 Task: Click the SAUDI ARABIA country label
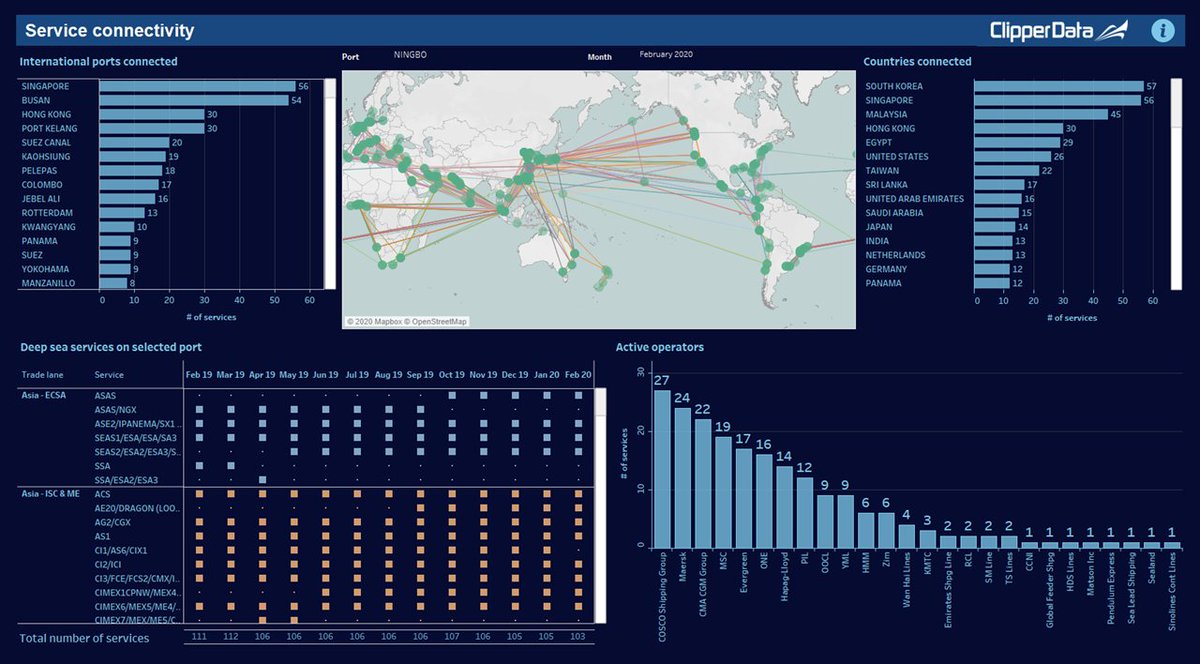point(898,213)
